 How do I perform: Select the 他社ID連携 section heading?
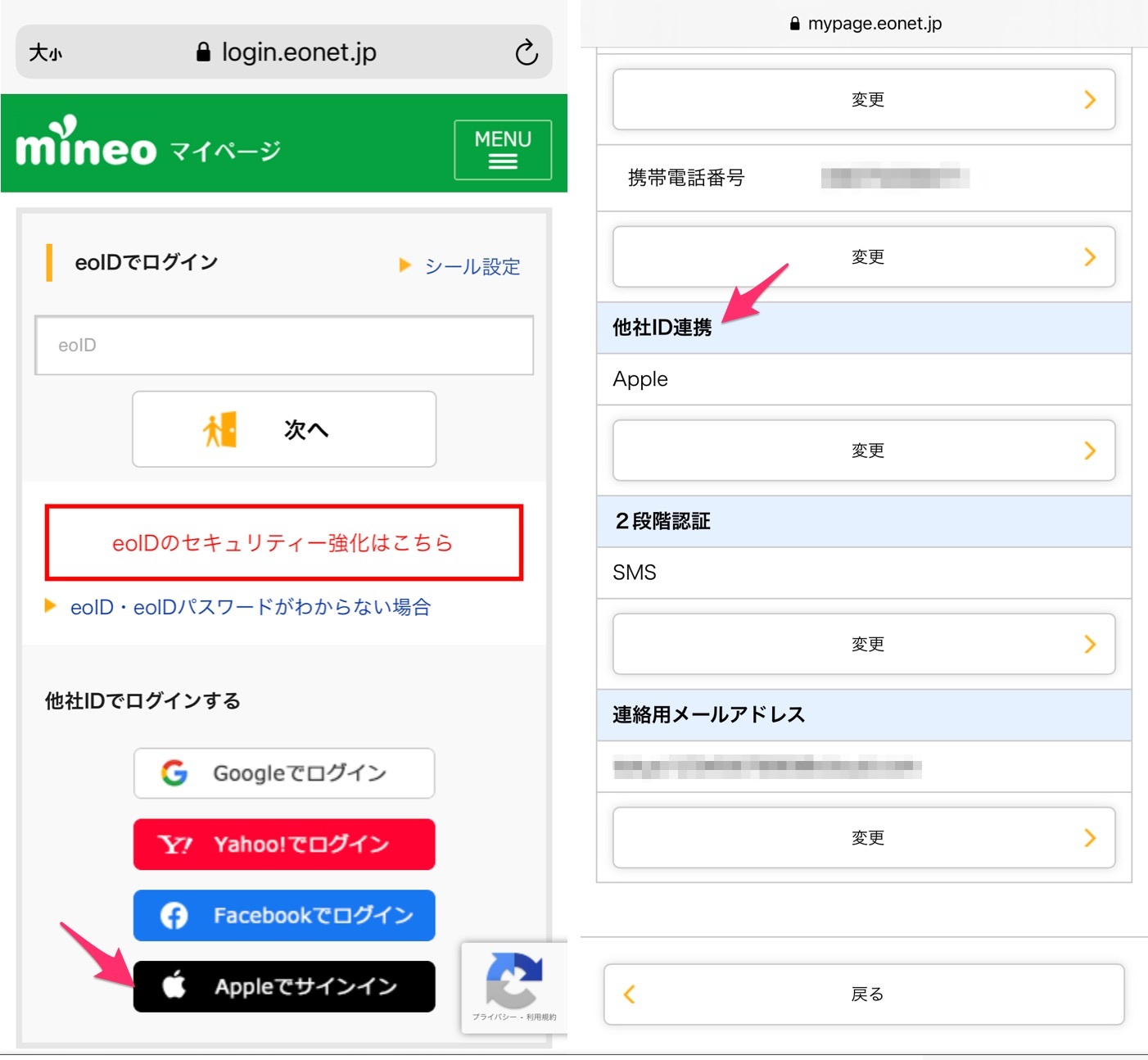tap(662, 328)
